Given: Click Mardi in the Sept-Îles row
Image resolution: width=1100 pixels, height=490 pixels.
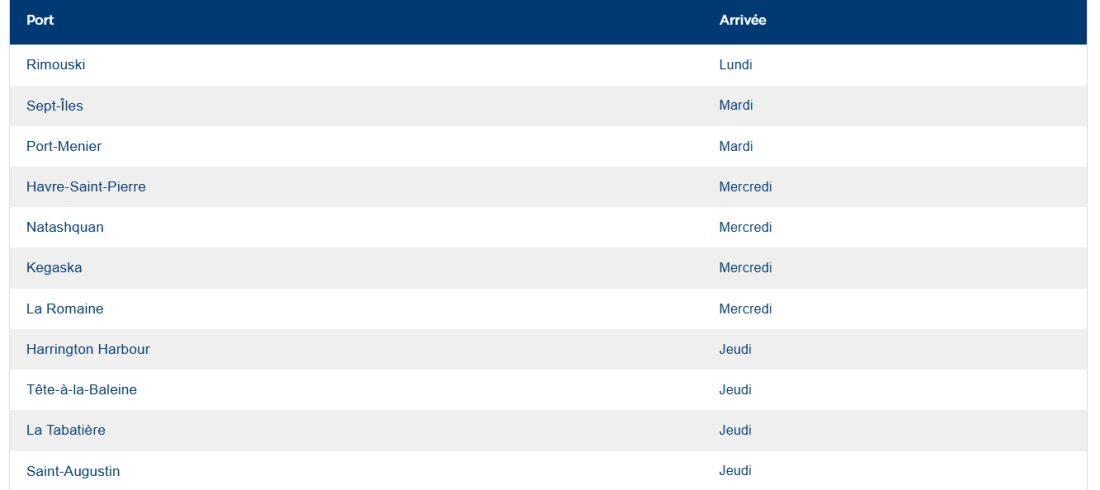Looking at the screenshot, I should click(735, 106).
